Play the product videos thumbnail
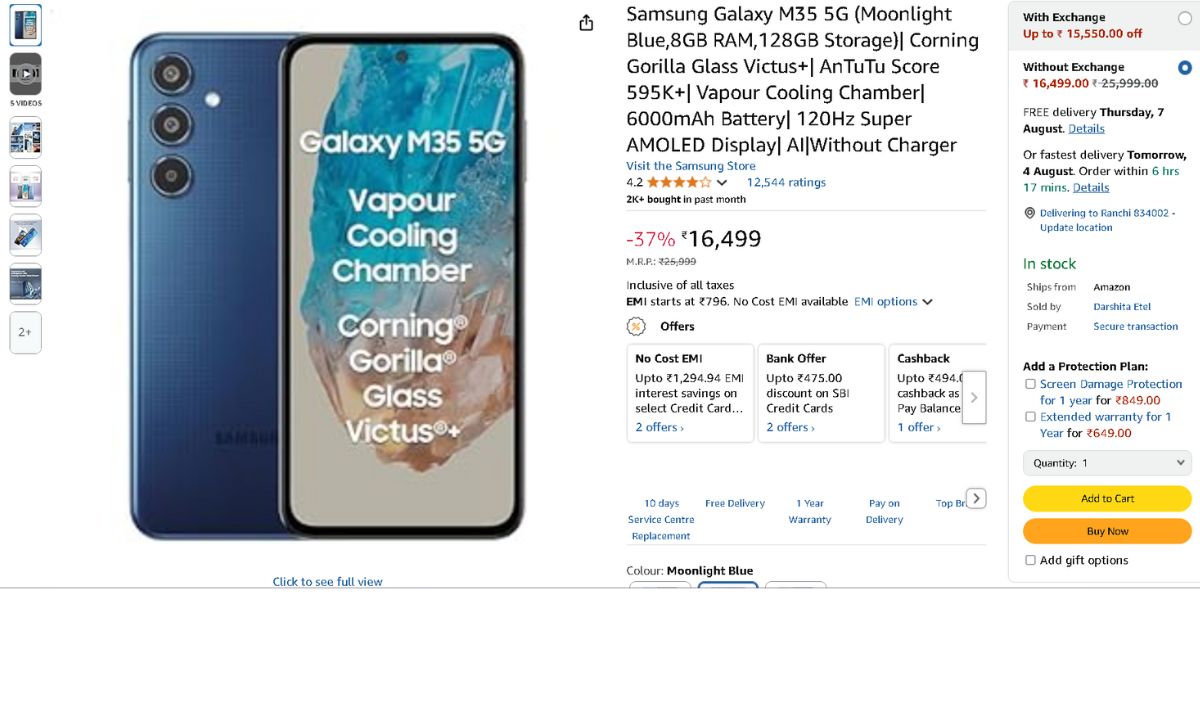The height and width of the screenshot is (720, 1200). point(25,74)
